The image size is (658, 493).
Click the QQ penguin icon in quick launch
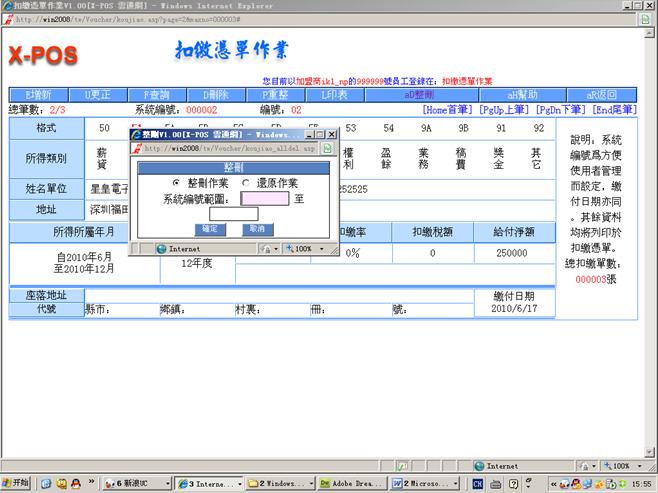coord(61,483)
